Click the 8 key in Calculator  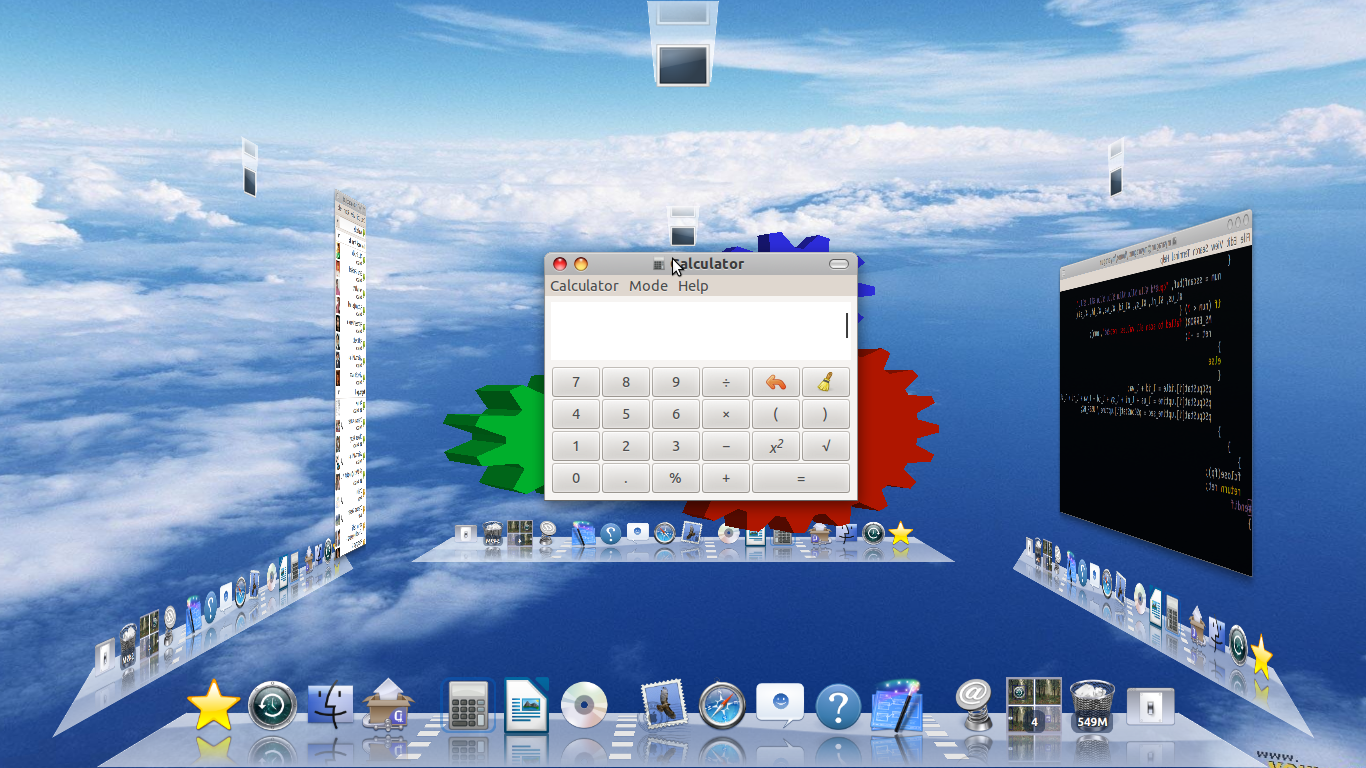tap(626, 382)
